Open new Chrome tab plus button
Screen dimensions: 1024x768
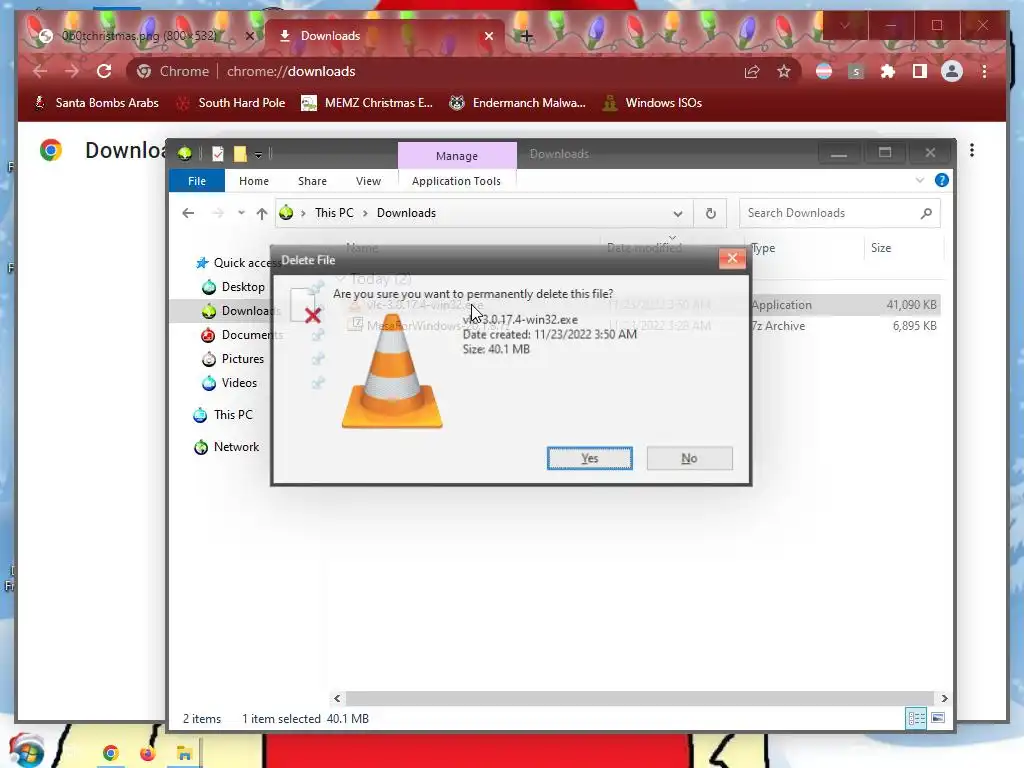tap(526, 36)
